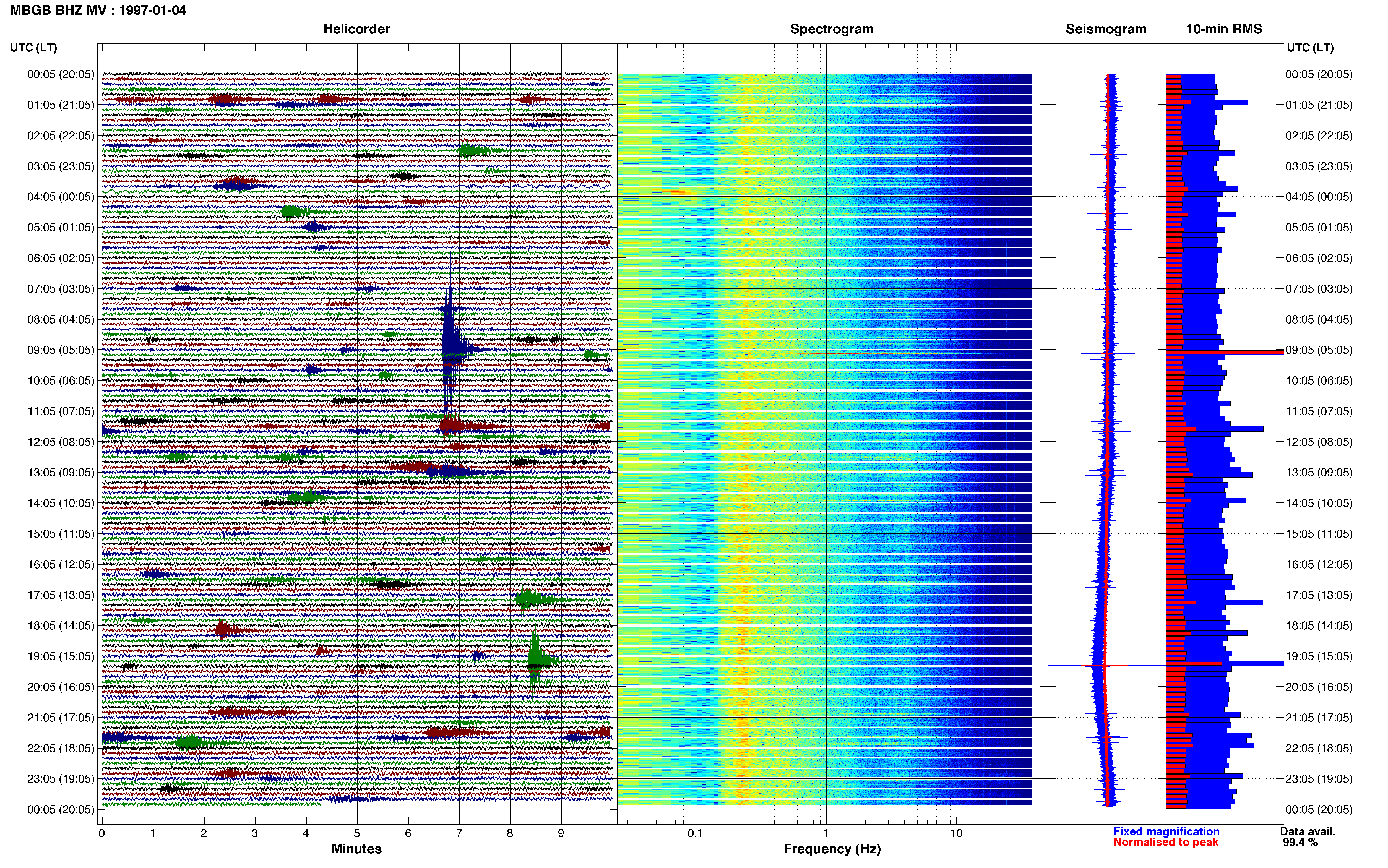Click the left '09:05 (05:05)' time label

(x=61, y=350)
